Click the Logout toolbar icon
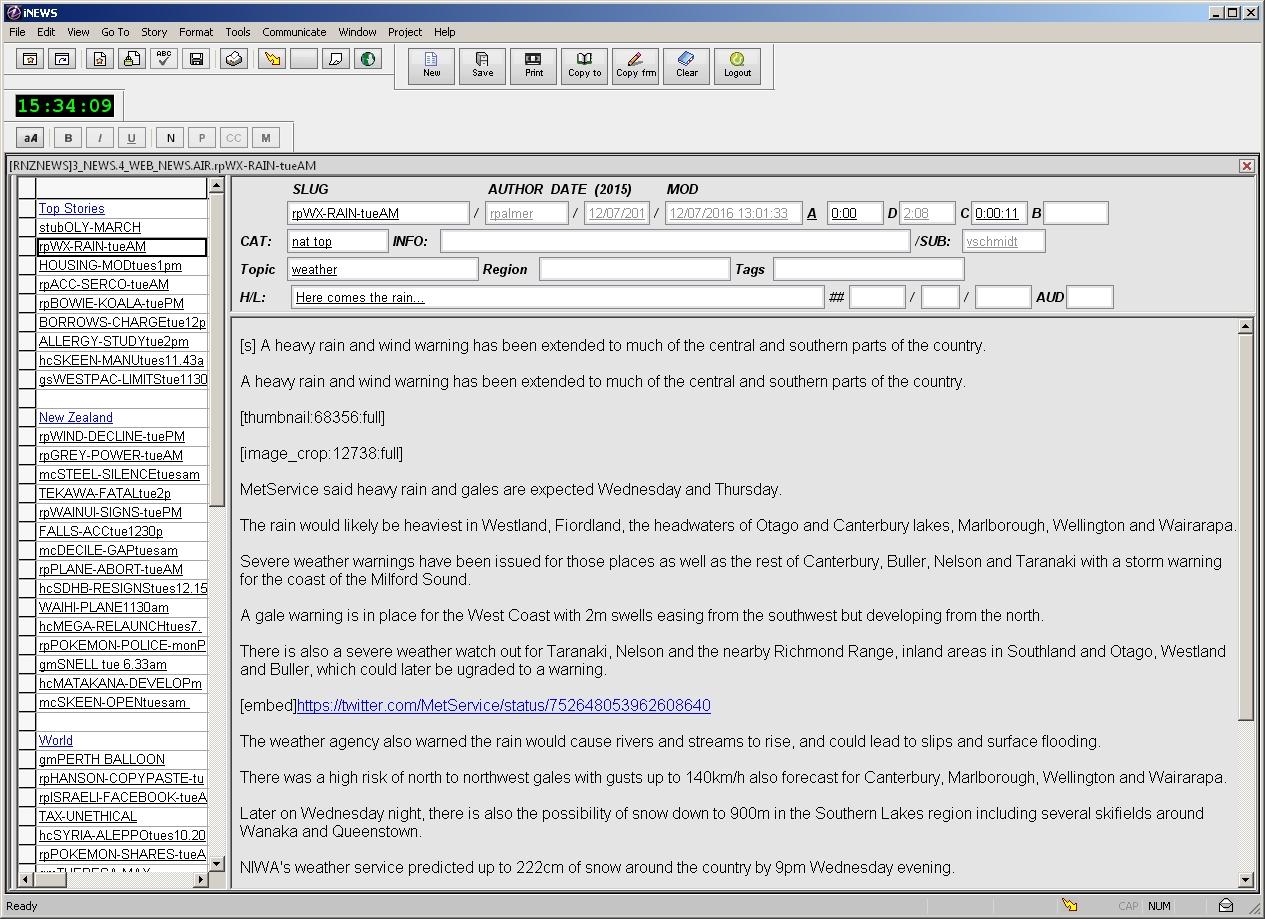This screenshot has height=919, width=1265. pyautogui.click(x=737, y=66)
